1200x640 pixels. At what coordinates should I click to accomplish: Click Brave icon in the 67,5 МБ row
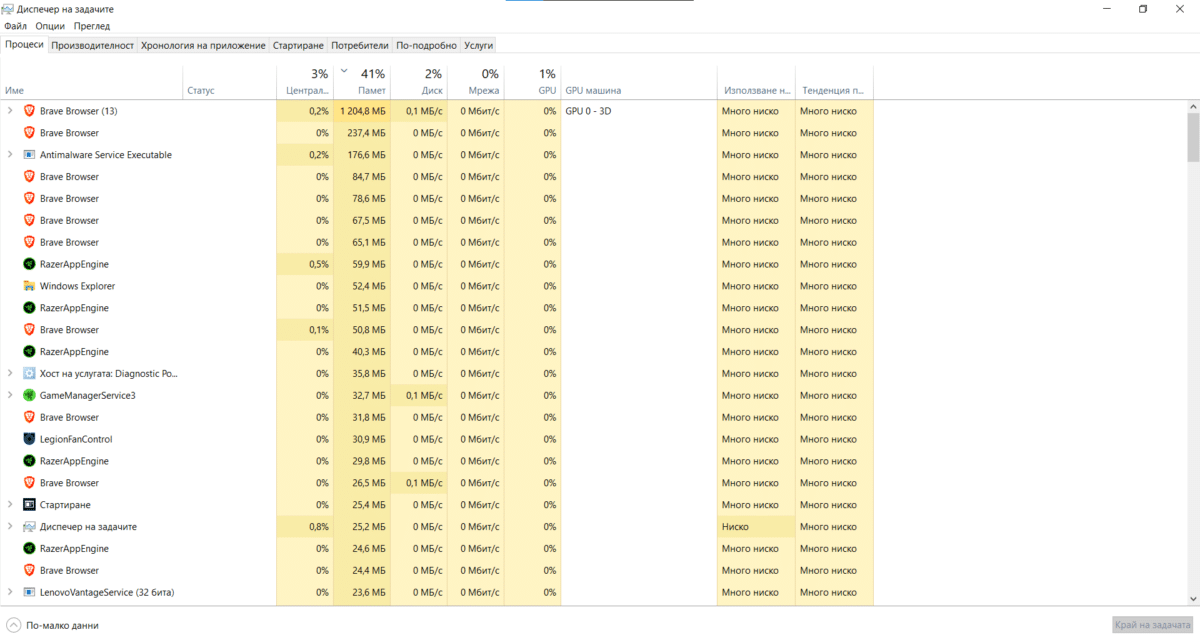(29, 220)
